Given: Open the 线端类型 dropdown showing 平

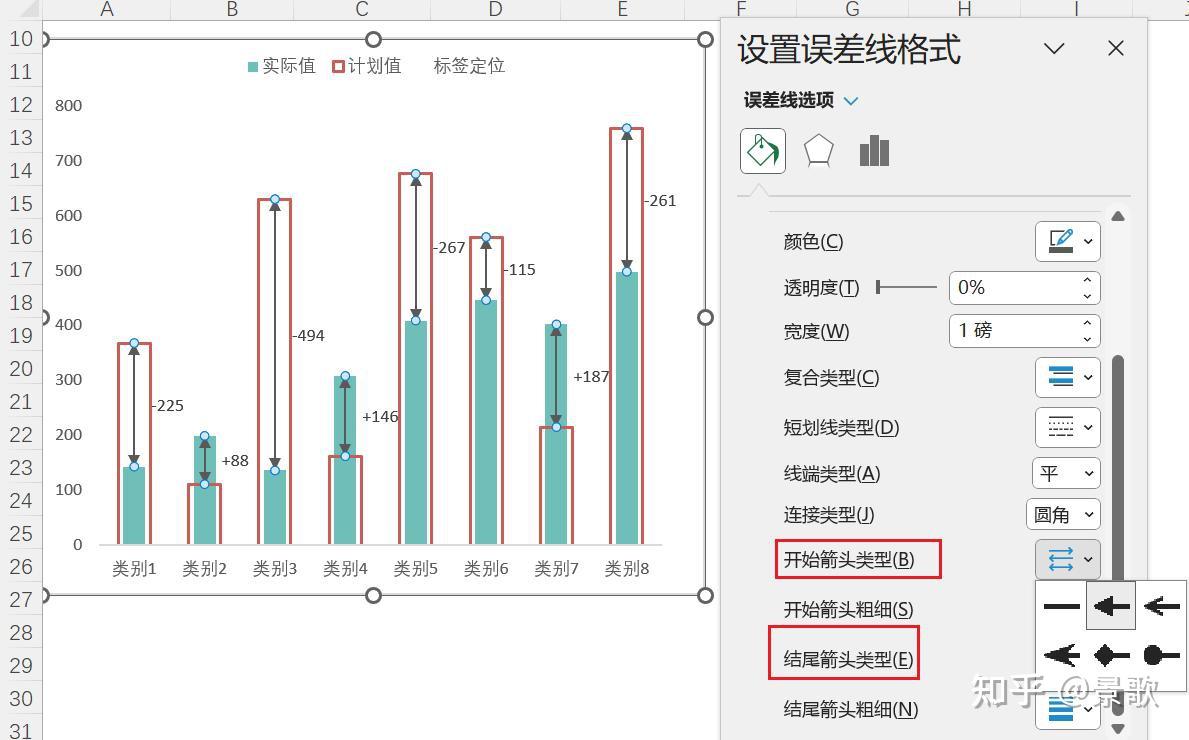Looking at the screenshot, I should [x=1063, y=473].
